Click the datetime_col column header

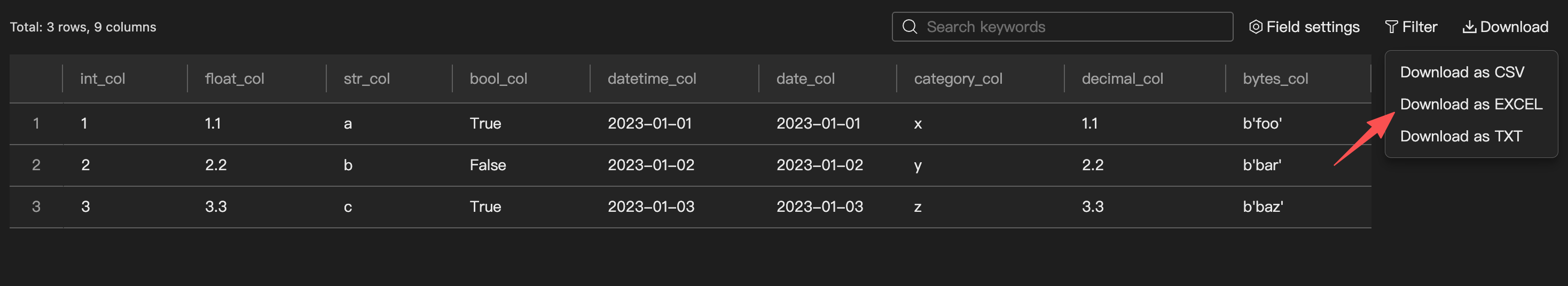pos(652,78)
